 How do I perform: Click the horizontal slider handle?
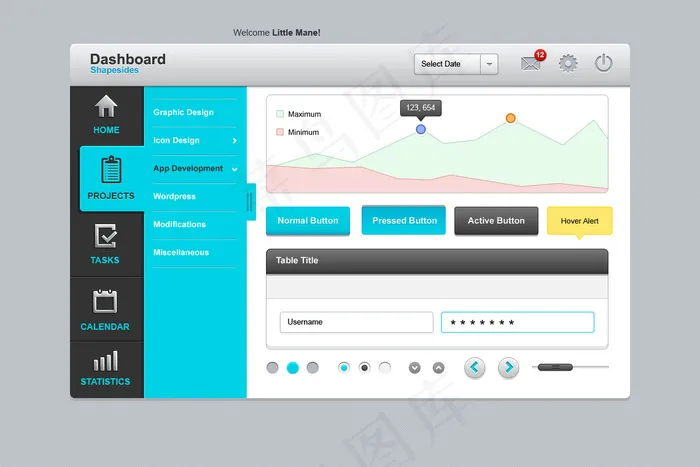tap(556, 368)
